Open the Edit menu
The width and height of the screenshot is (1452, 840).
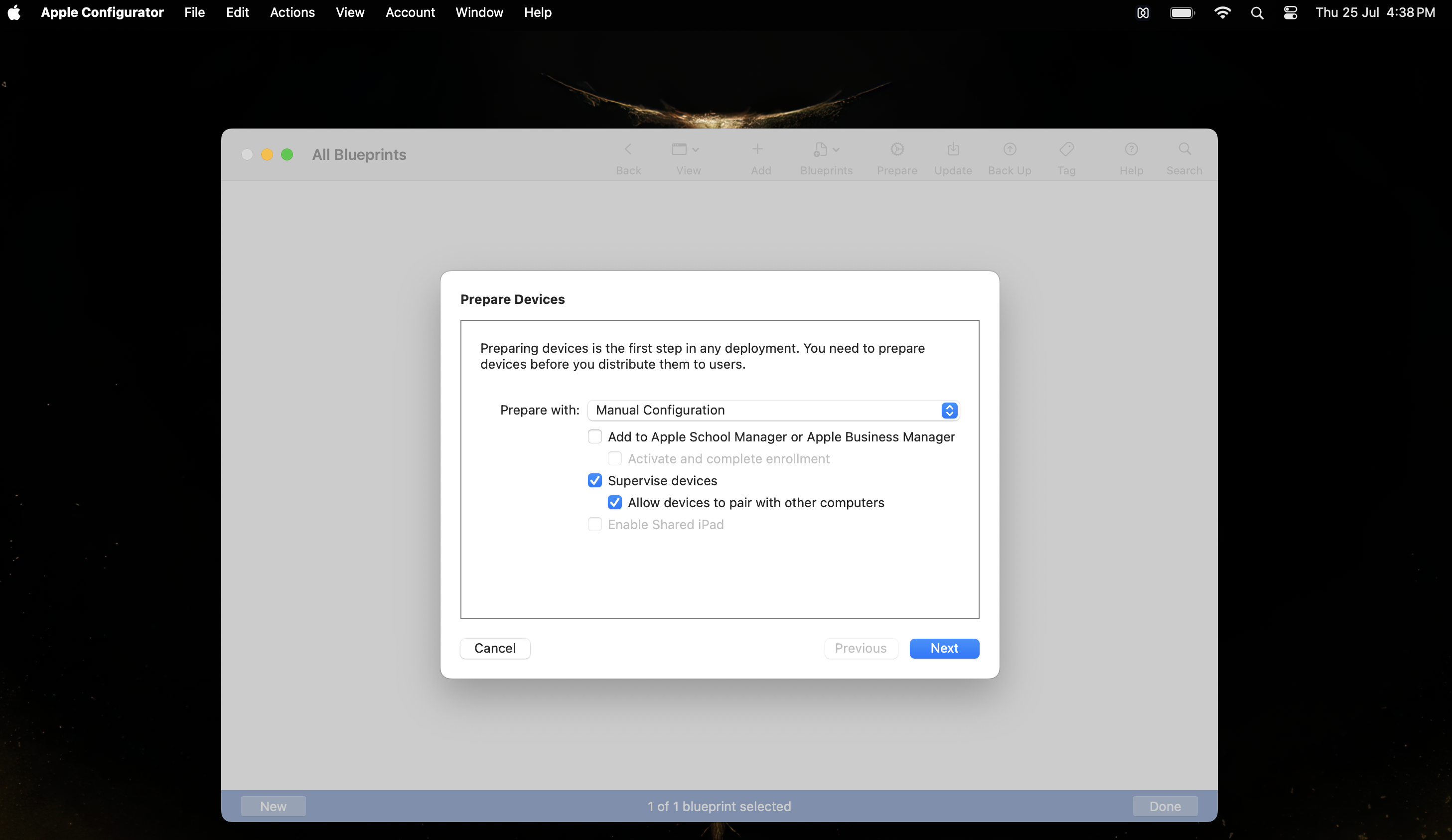pos(237,12)
